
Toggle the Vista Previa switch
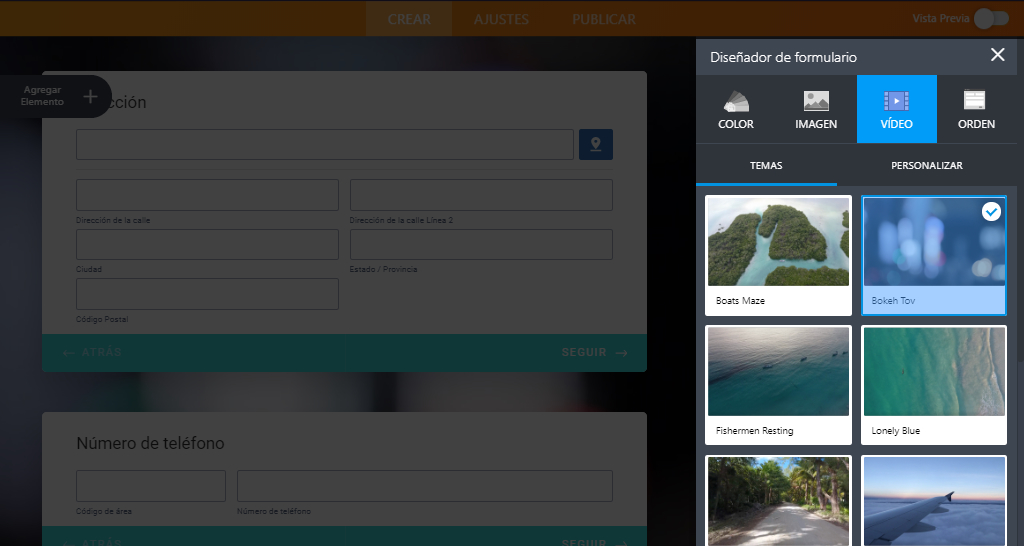click(x=991, y=19)
